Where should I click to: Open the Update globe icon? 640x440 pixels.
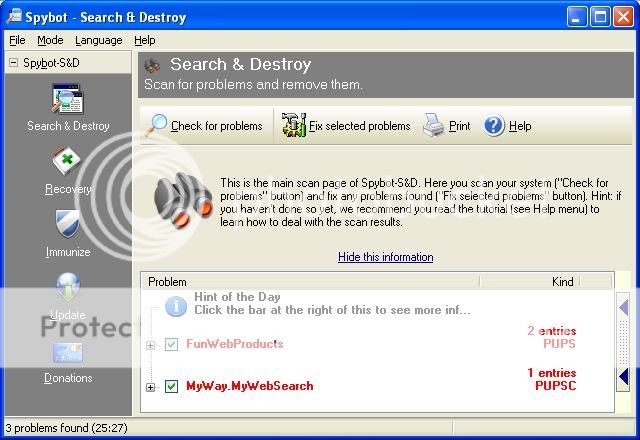pos(68,287)
